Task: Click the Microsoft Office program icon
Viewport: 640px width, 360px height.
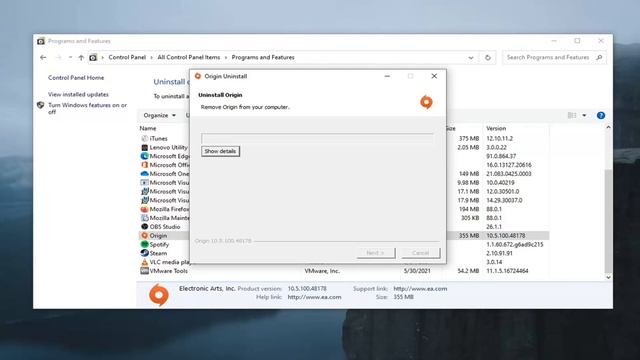Action: pos(144,165)
